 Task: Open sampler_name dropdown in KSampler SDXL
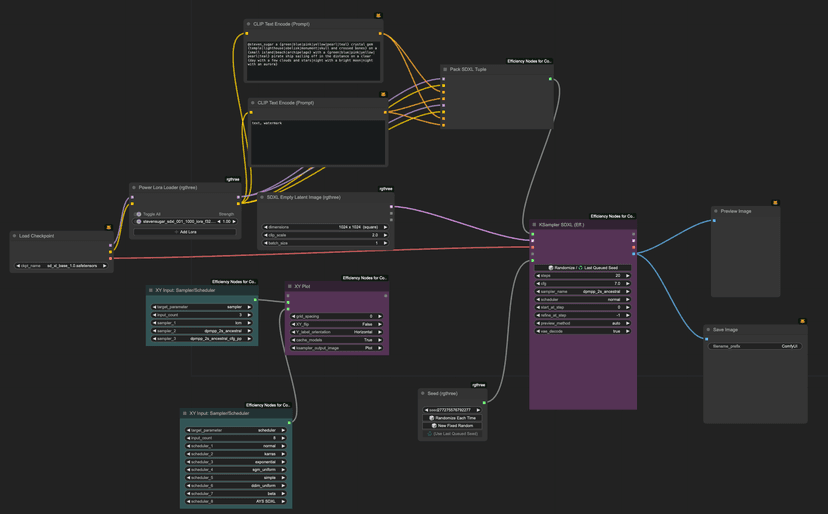coord(582,291)
